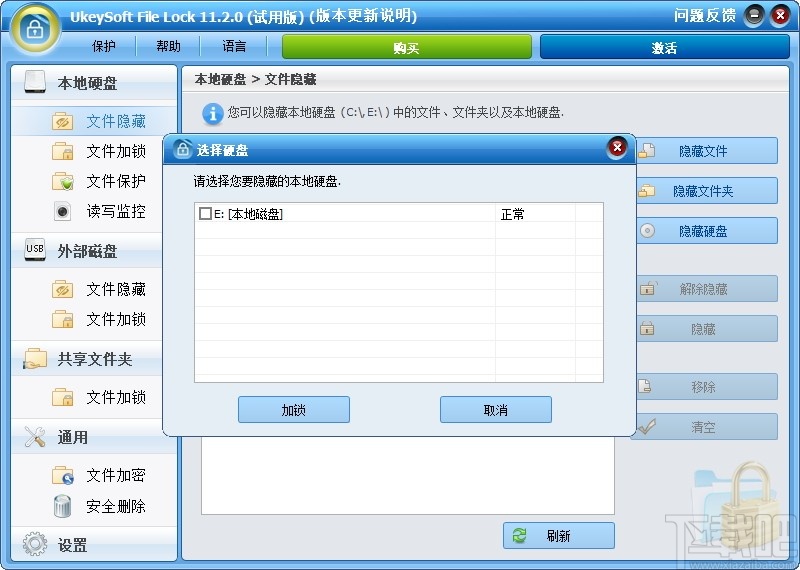The height and width of the screenshot is (570, 800).
Task: Select the 外部磁盘 section header
Action: [x=87, y=251]
